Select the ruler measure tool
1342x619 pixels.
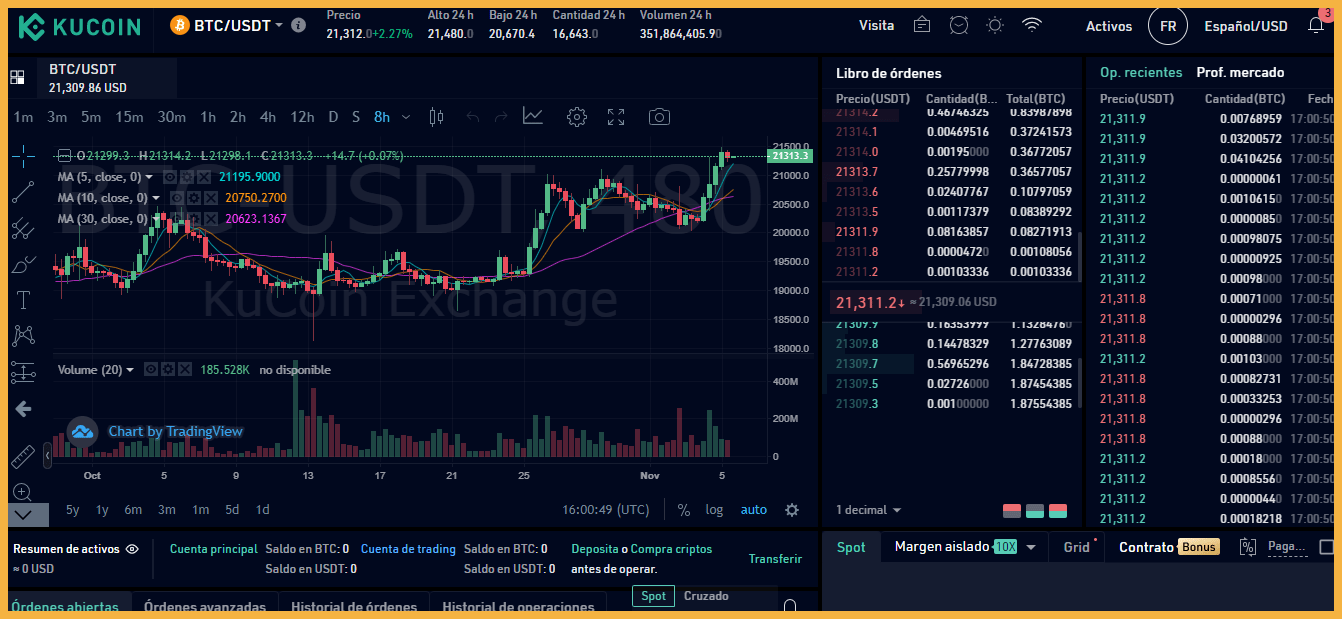[23, 457]
